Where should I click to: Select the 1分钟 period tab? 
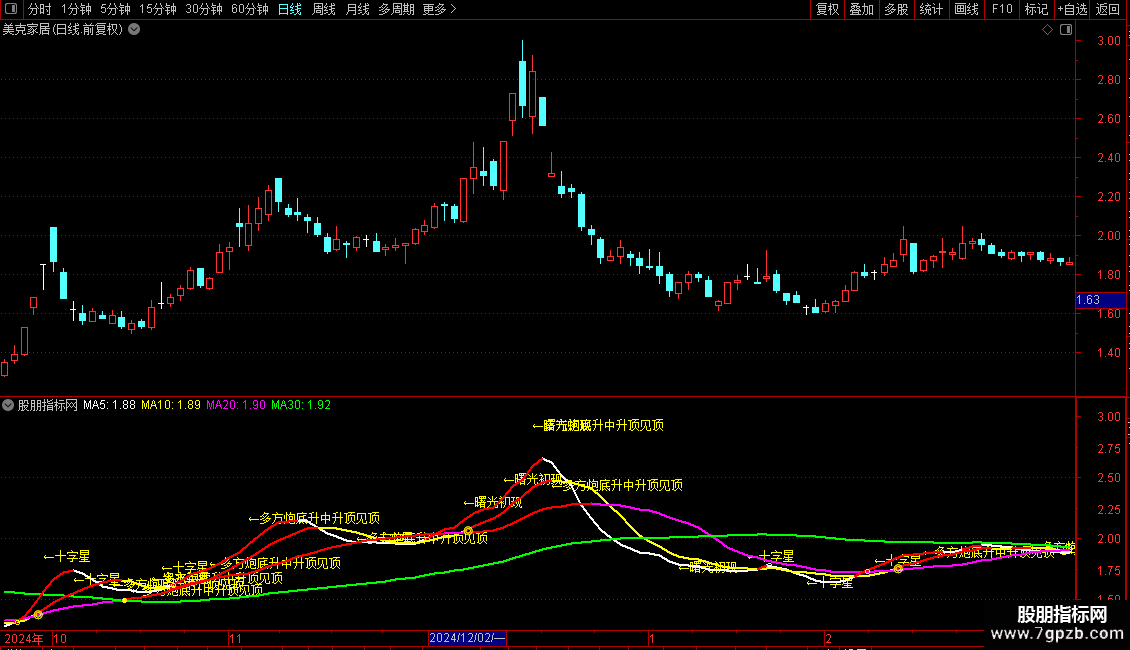pyautogui.click(x=76, y=9)
